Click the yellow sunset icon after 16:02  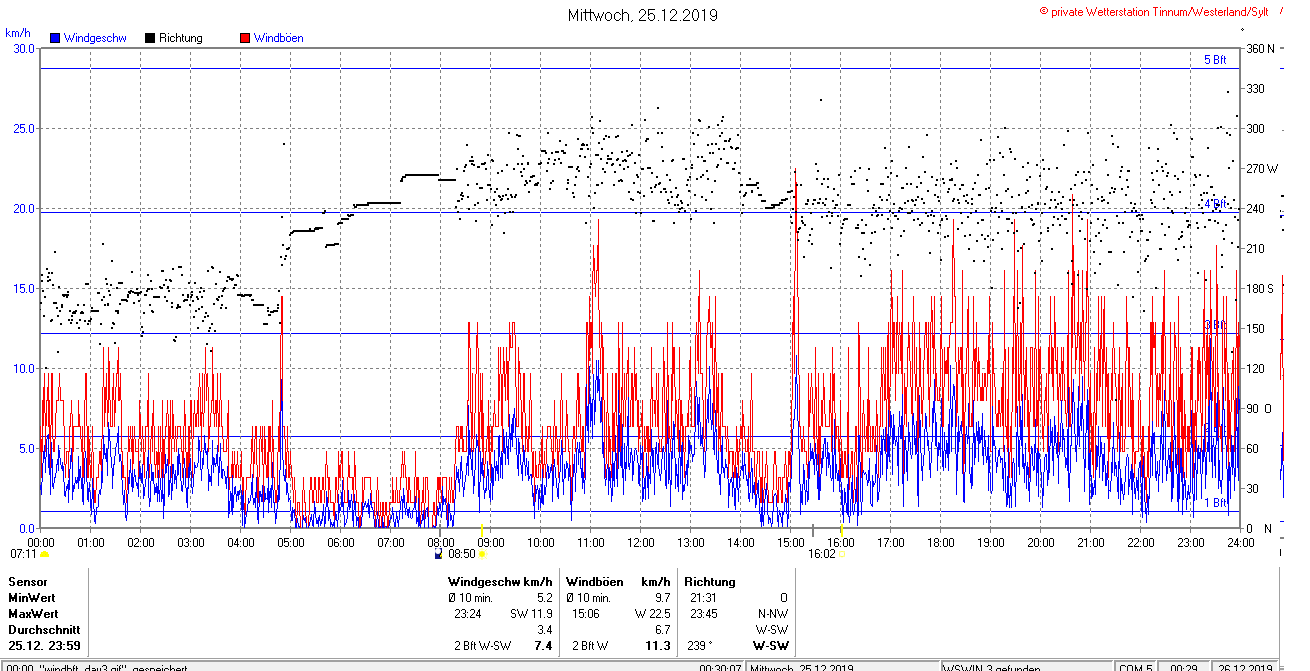pyautogui.click(x=843, y=553)
